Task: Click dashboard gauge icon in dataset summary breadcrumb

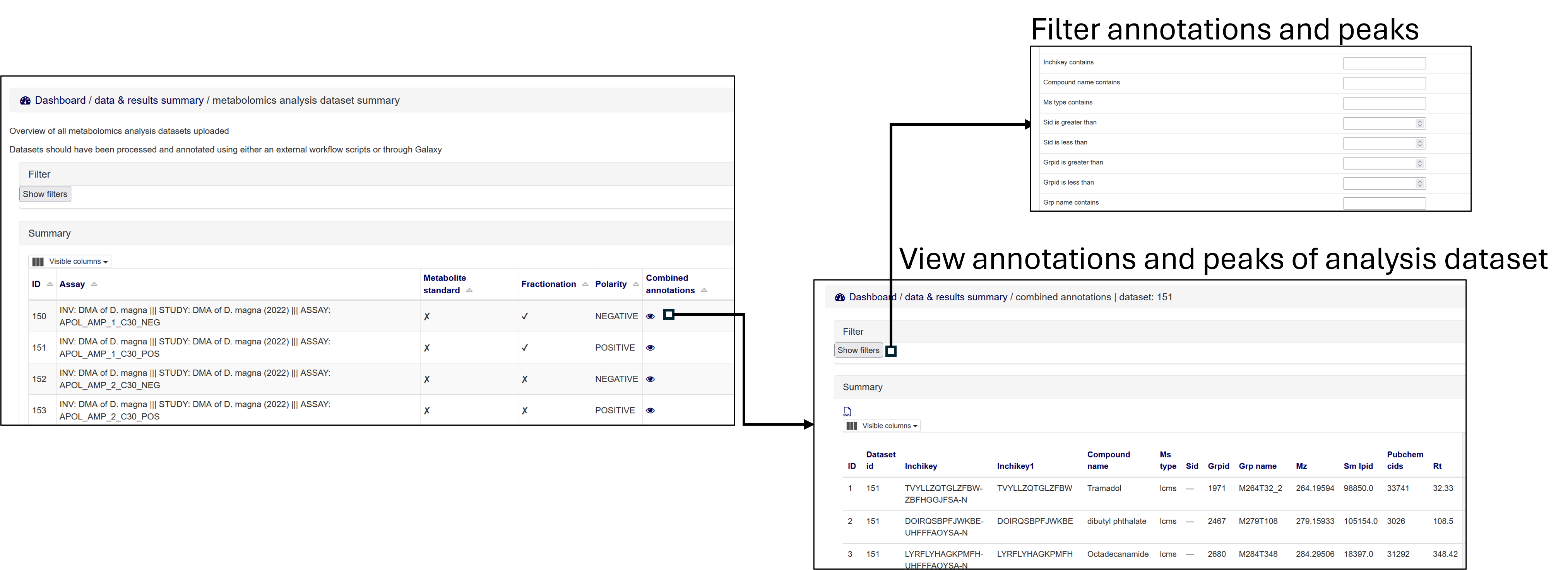Action: (25, 101)
